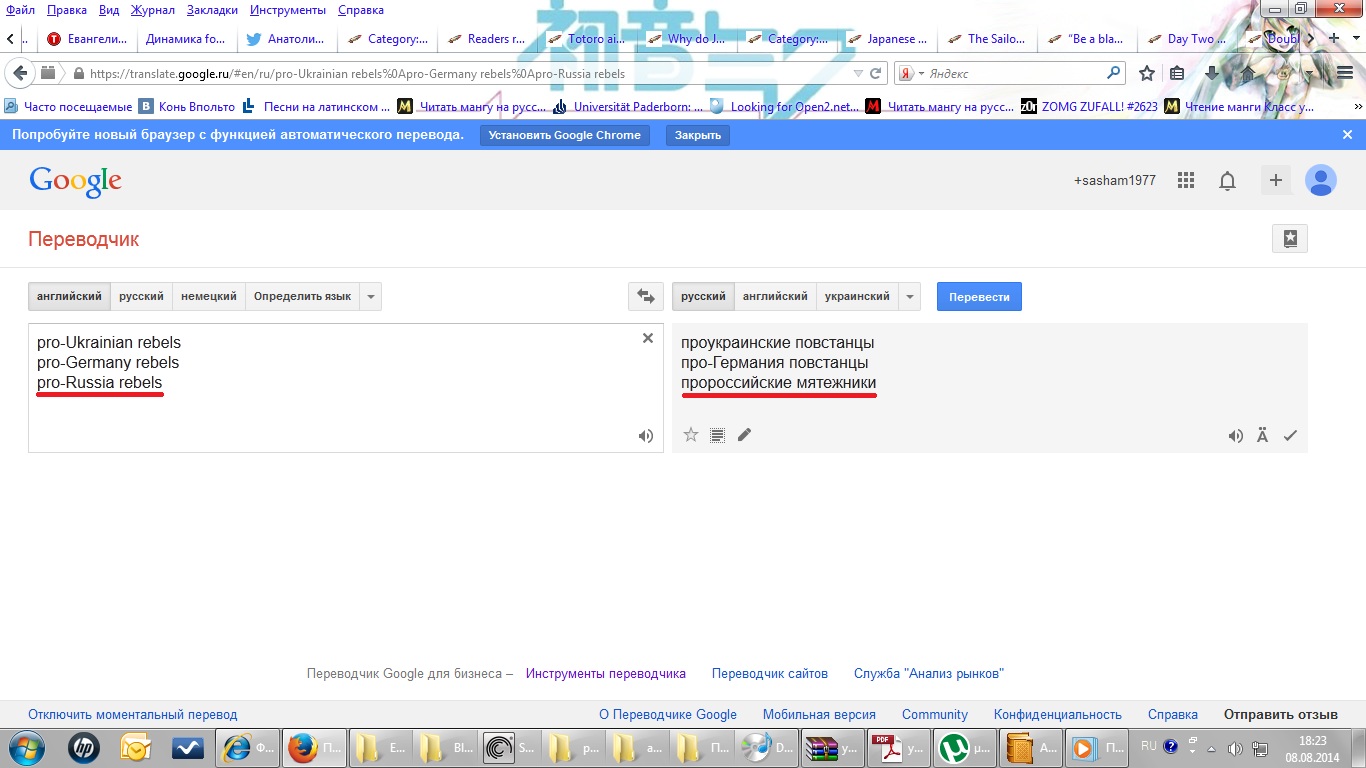The width and height of the screenshot is (1366, 768).
Task: Close the Chrome promotion bar
Action: pyautogui.click(x=1347, y=134)
